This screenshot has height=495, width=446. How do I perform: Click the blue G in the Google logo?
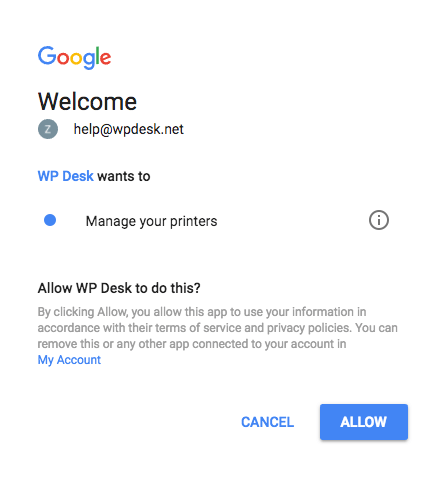[47, 55]
